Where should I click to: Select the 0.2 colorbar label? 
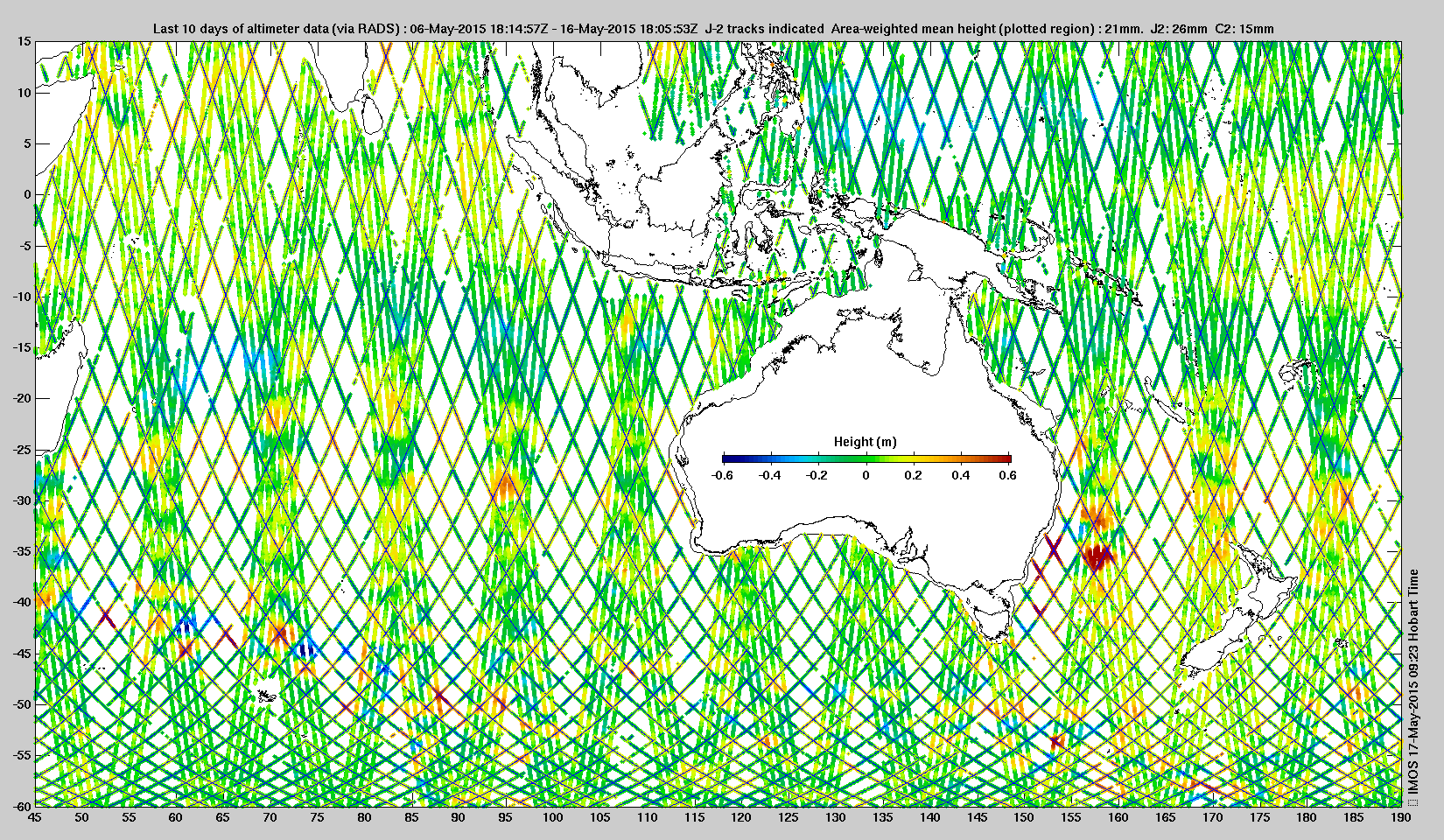(913, 475)
